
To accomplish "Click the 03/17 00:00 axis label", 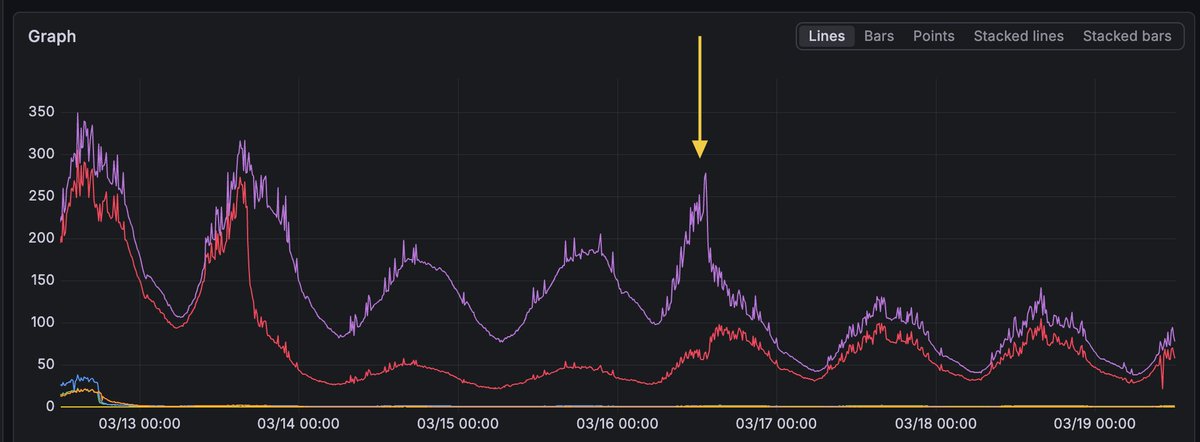I will (776, 423).
